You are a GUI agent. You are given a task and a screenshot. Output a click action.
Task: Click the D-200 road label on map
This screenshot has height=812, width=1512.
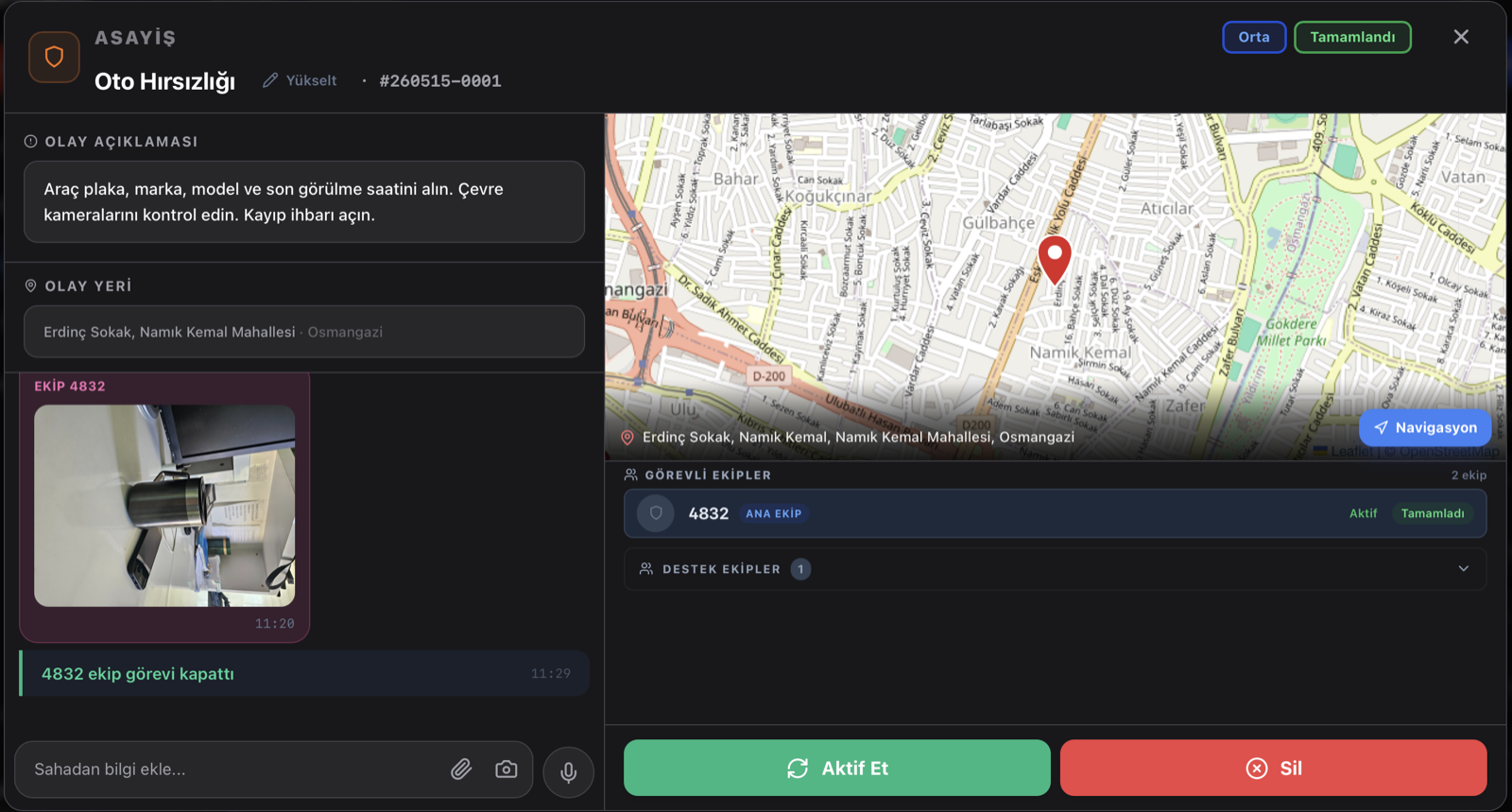point(769,376)
